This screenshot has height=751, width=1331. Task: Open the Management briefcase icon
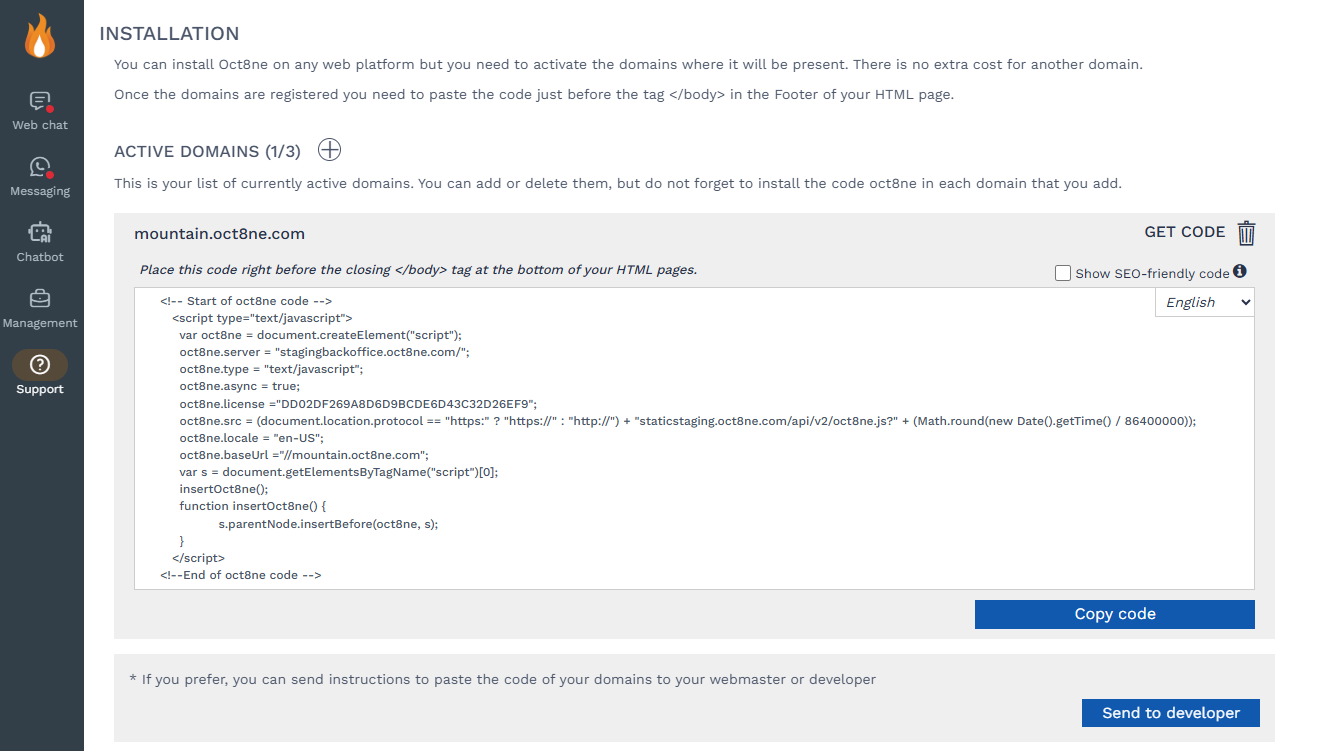pyautogui.click(x=40, y=299)
